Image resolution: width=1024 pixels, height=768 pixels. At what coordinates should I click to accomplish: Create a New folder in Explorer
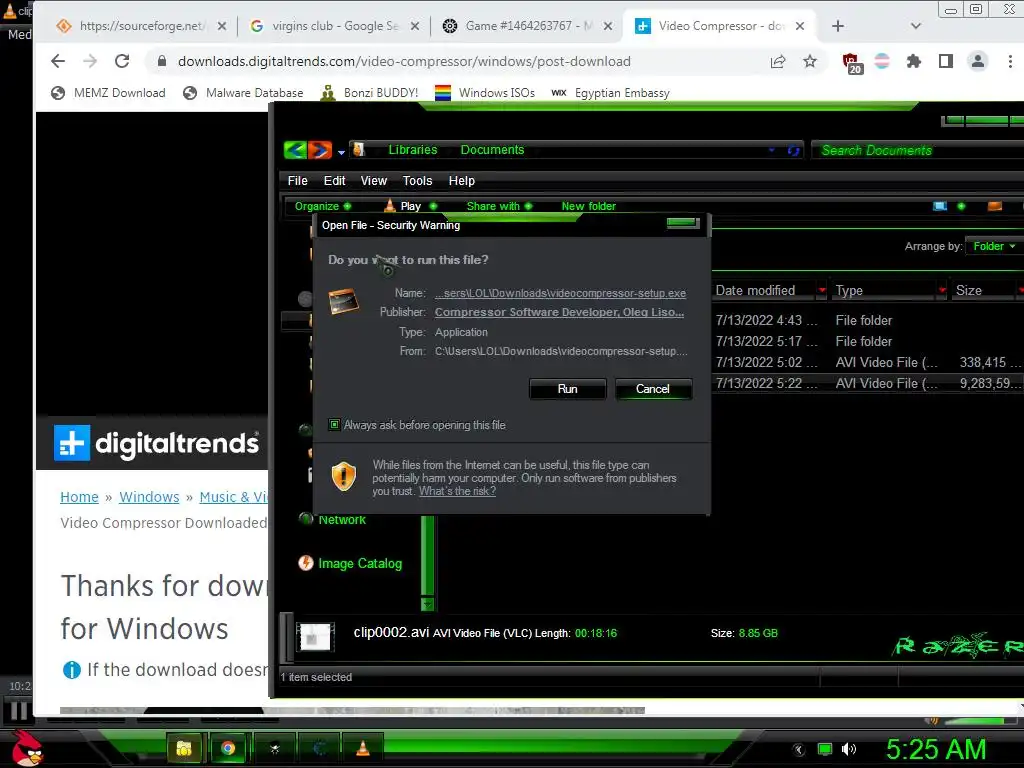tap(588, 206)
